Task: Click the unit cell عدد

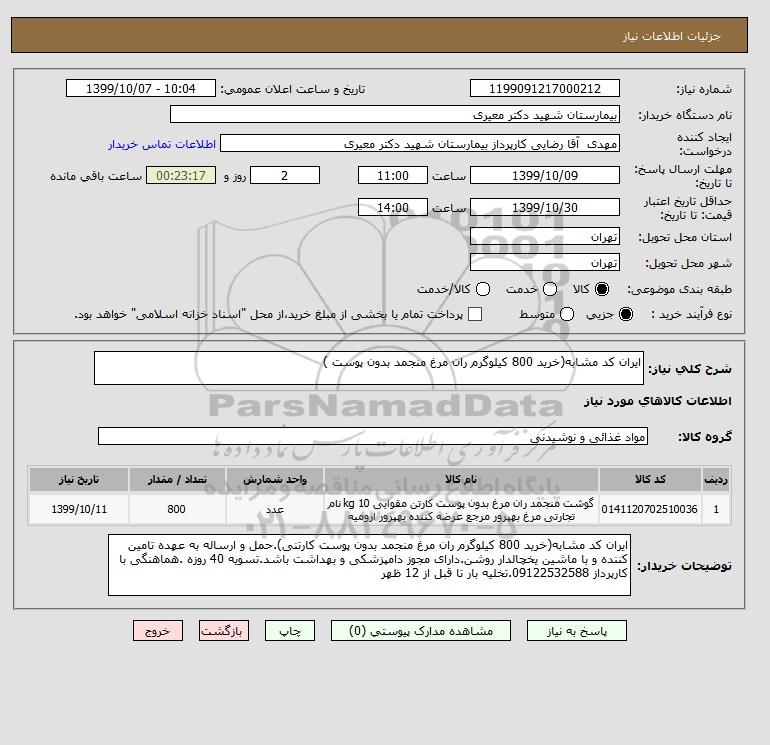Action: [x=275, y=509]
